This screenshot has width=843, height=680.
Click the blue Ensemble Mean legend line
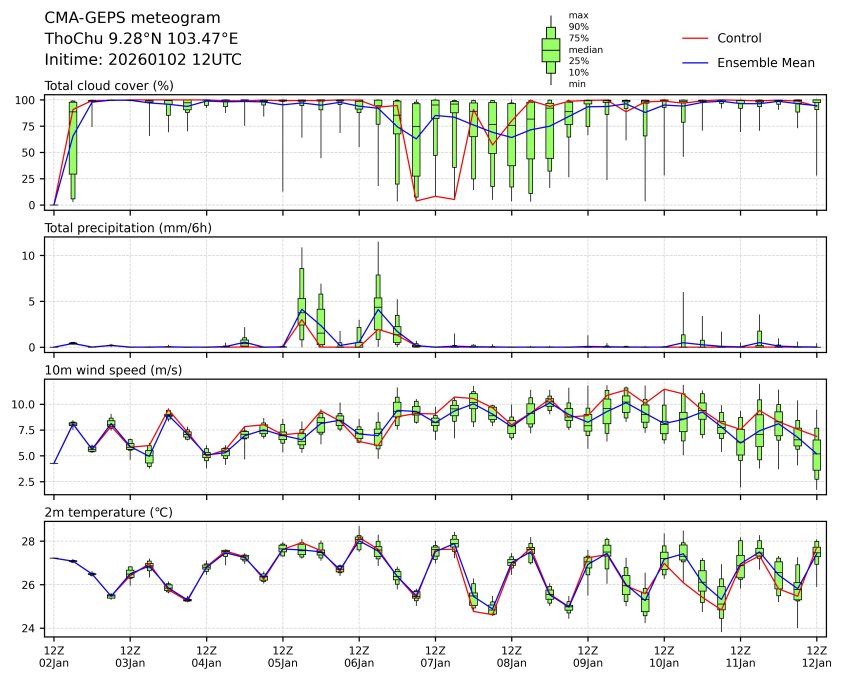click(697, 62)
